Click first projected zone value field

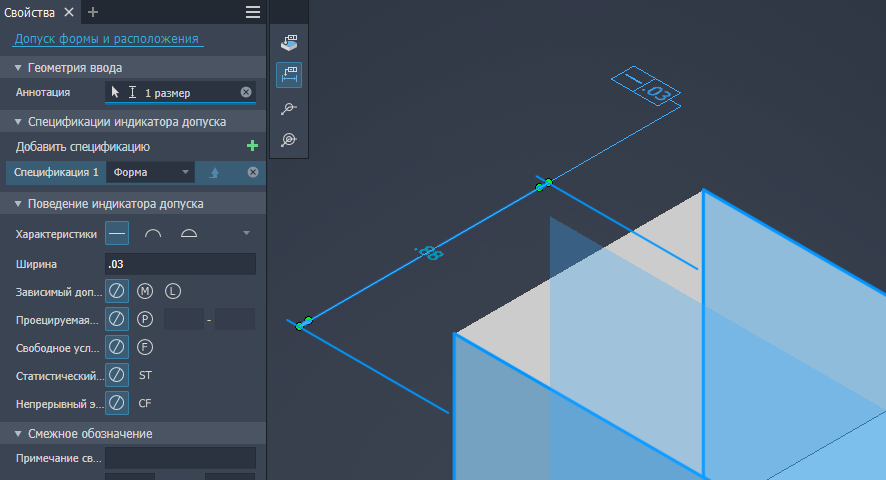click(184, 319)
